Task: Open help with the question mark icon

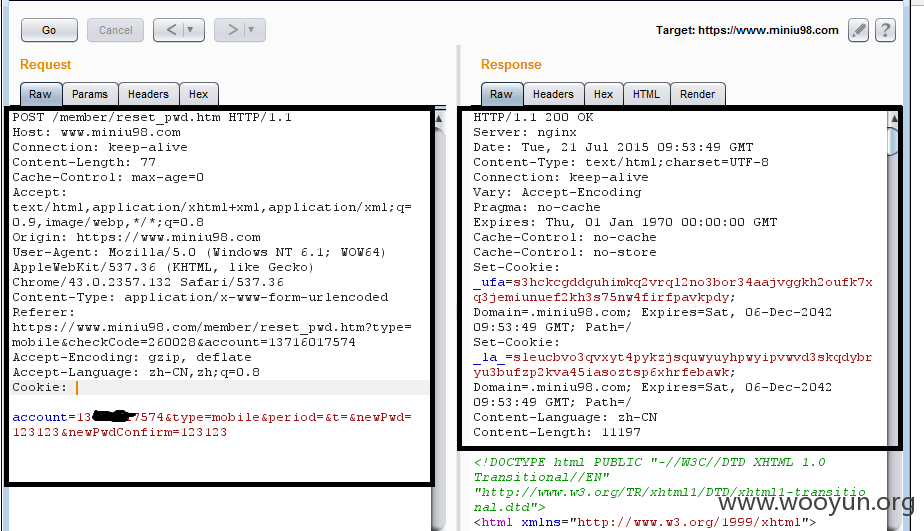Action: (885, 30)
